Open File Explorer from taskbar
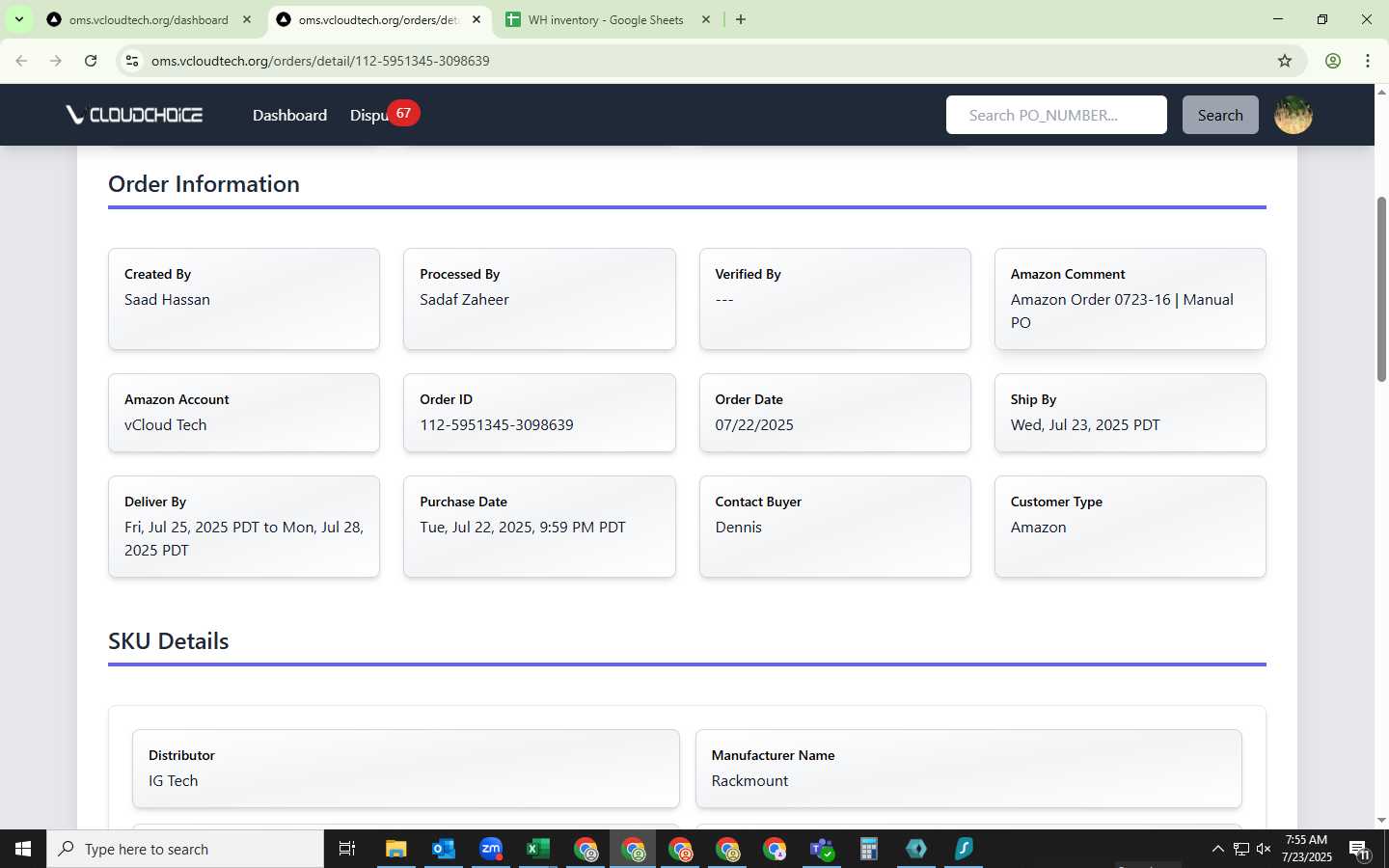 coord(395,849)
